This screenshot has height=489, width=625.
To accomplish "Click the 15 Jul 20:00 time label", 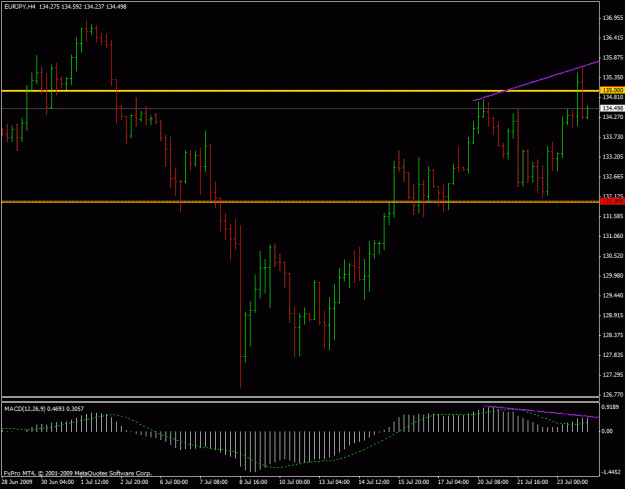I will point(413,482).
